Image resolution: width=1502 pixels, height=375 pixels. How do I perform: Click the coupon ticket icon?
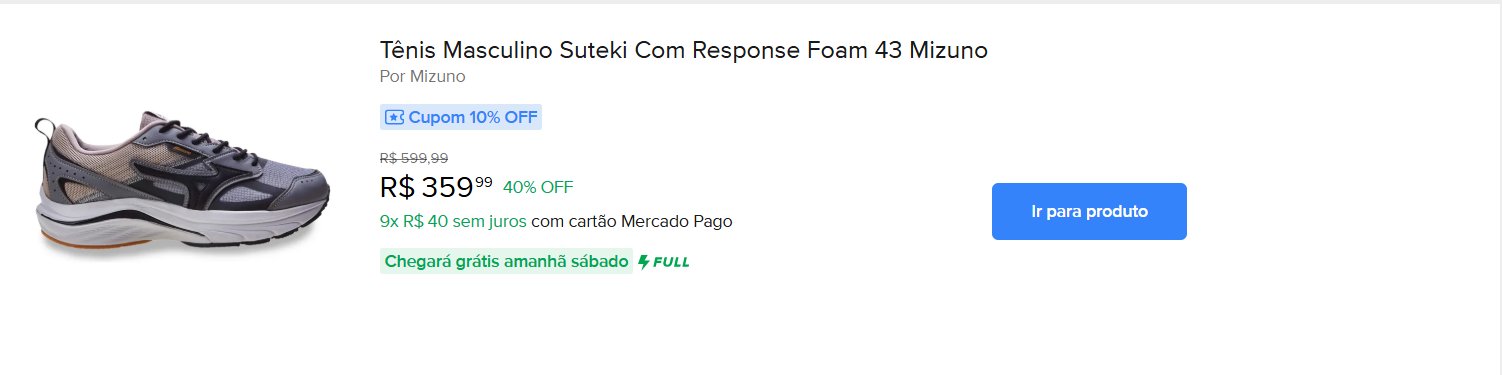(x=394, y=117)
